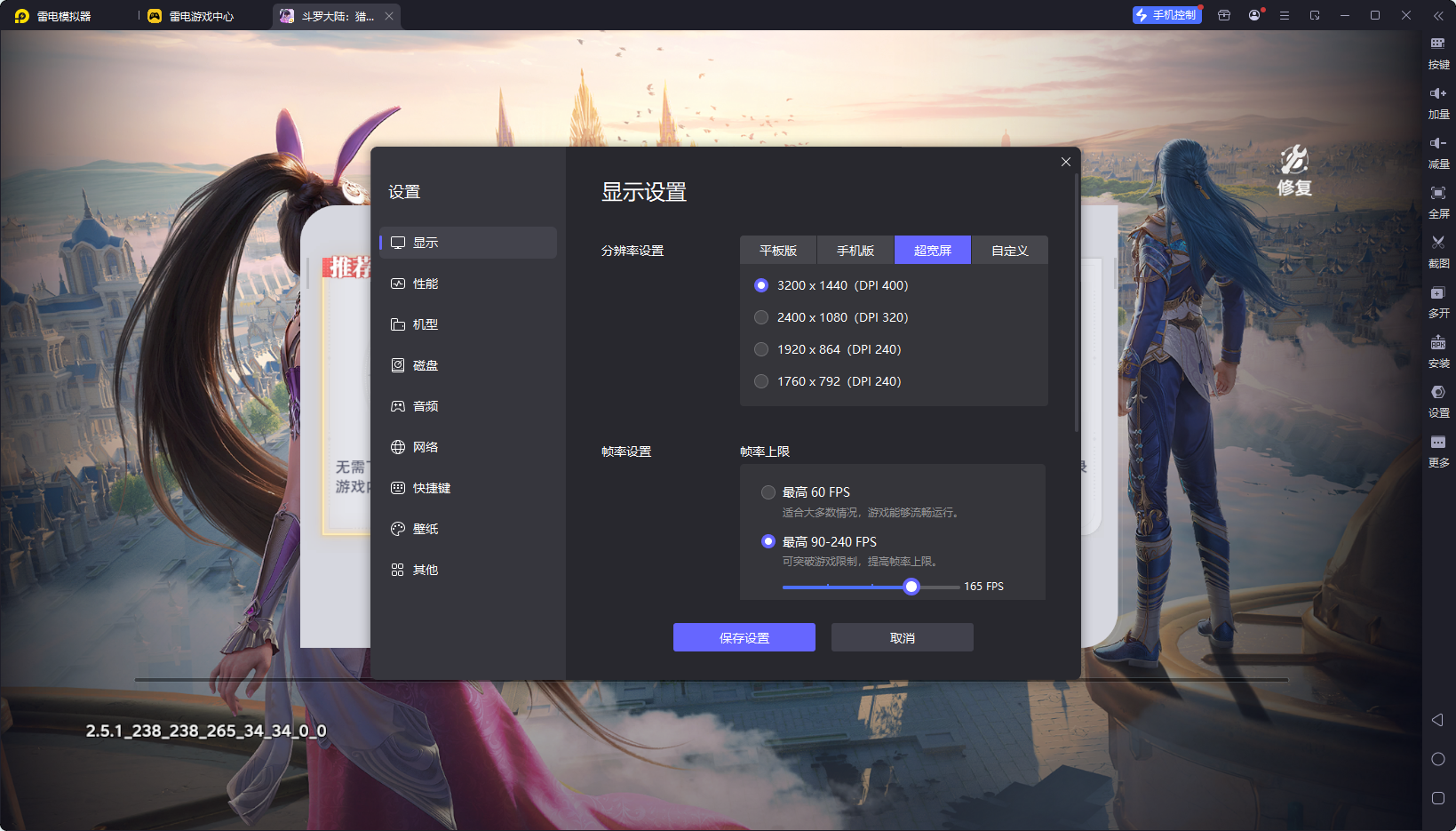Open the 按键 keyboard mapping tool
This screenshot has width=1456, height=831.
(1438, 52)
